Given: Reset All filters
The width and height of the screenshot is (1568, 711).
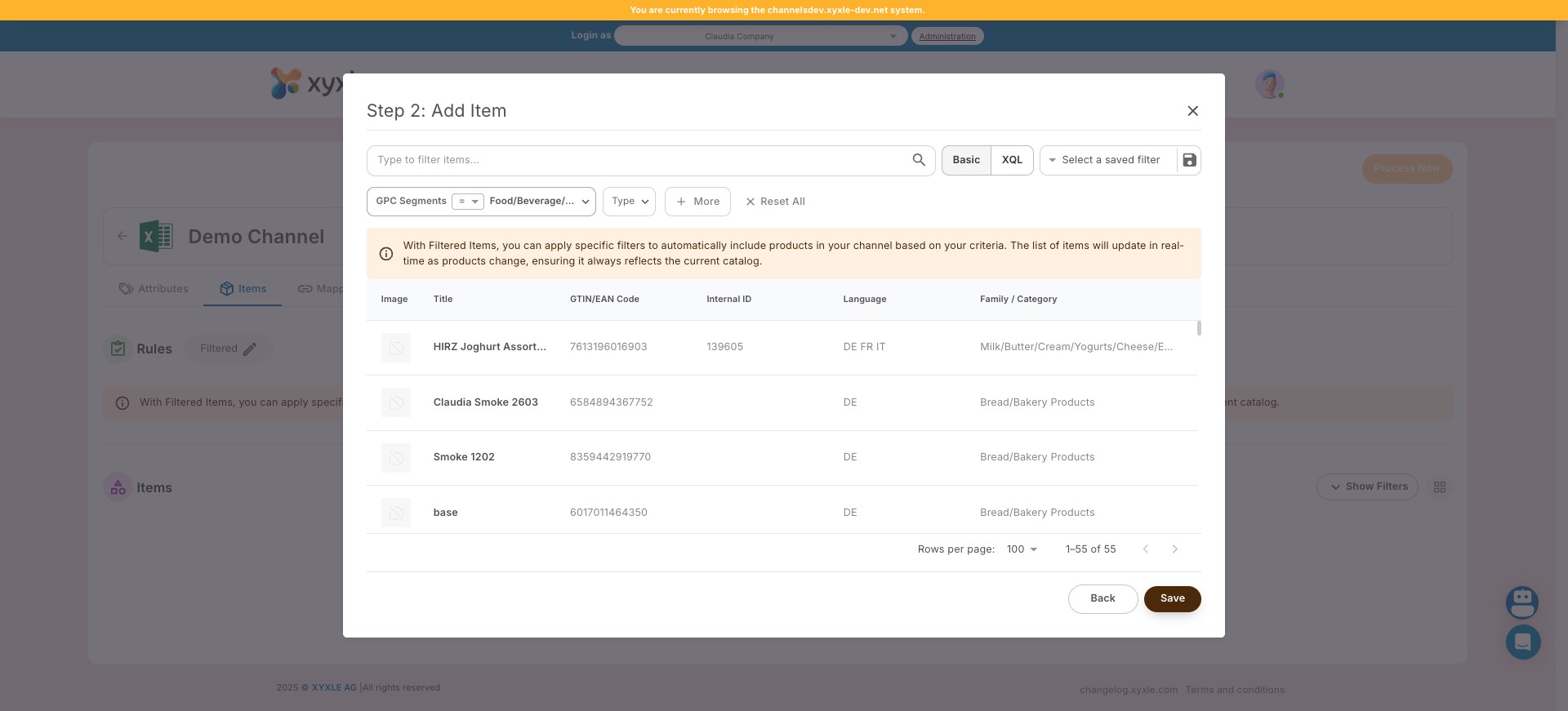Looking at the screenshot, I should 775,202.
